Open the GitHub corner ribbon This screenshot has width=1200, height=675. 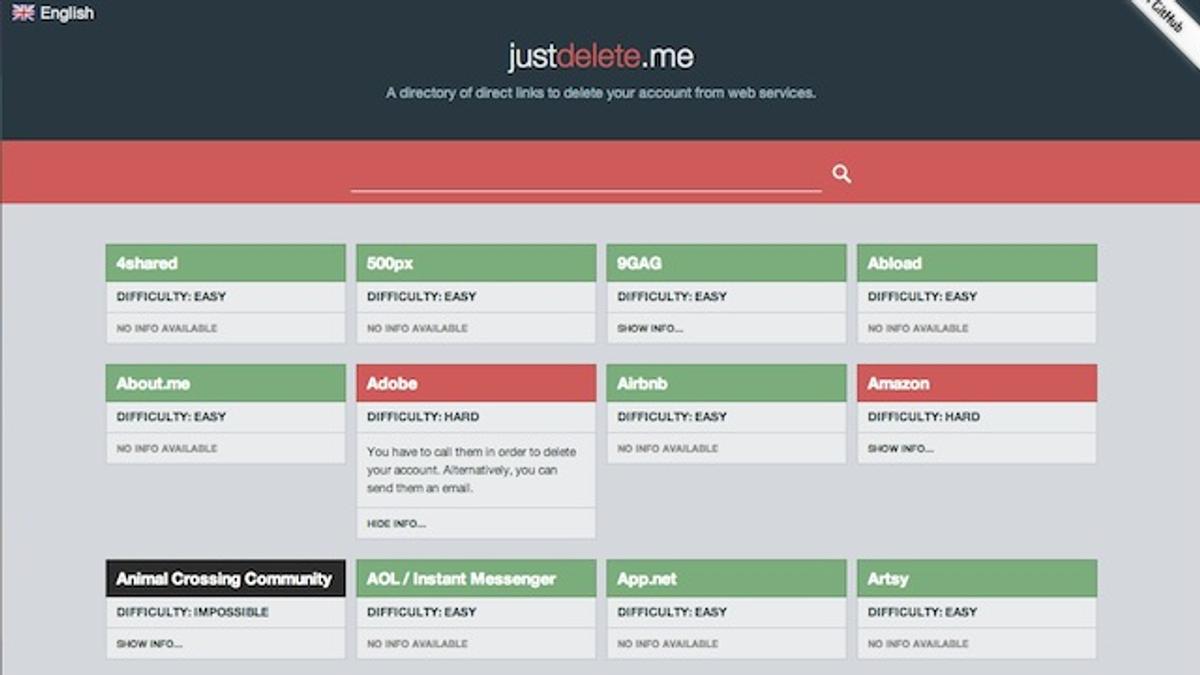(1168, 18)
